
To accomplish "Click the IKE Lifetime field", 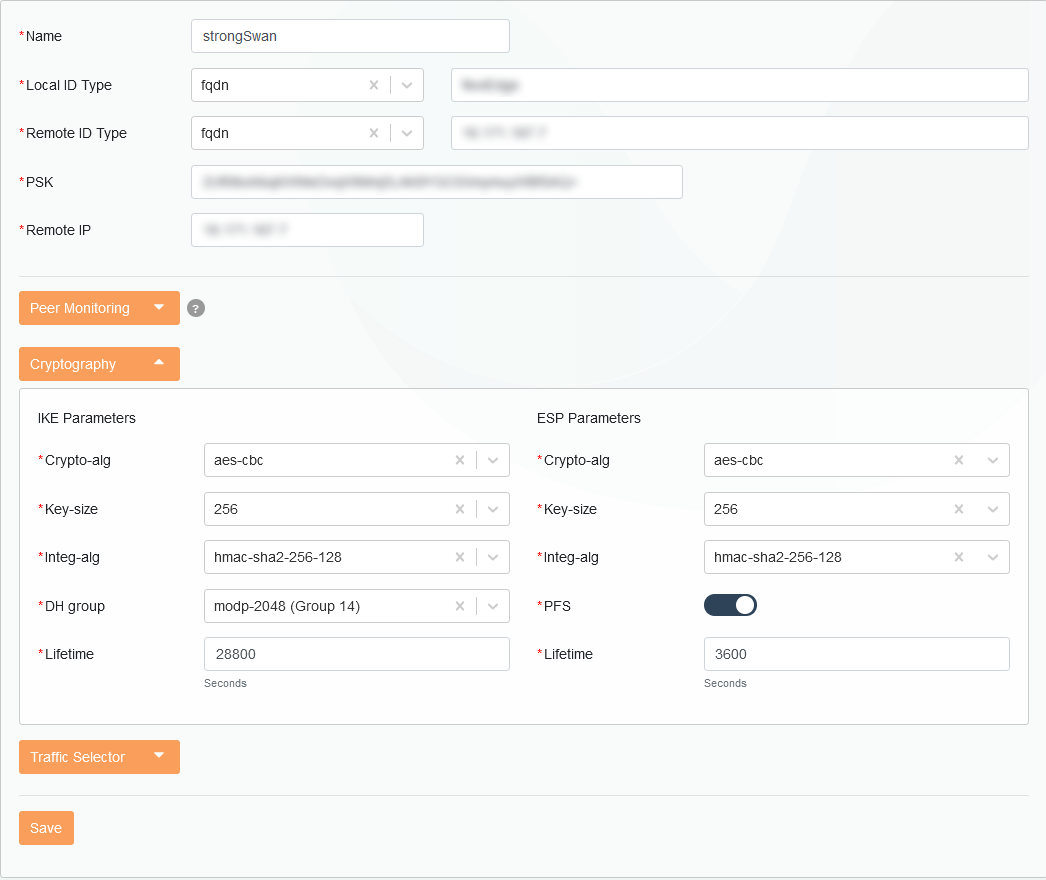I will click(356, 654).
